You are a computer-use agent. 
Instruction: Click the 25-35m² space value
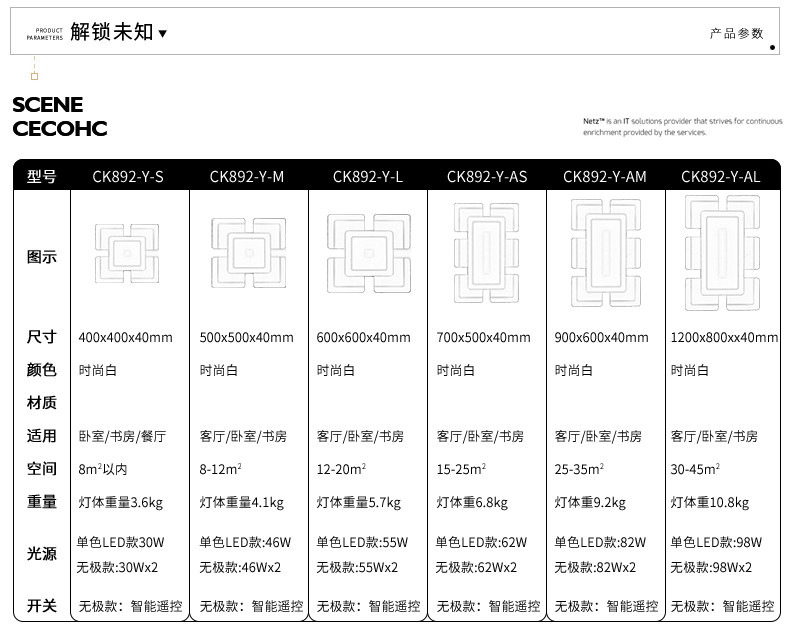(579, 469)
